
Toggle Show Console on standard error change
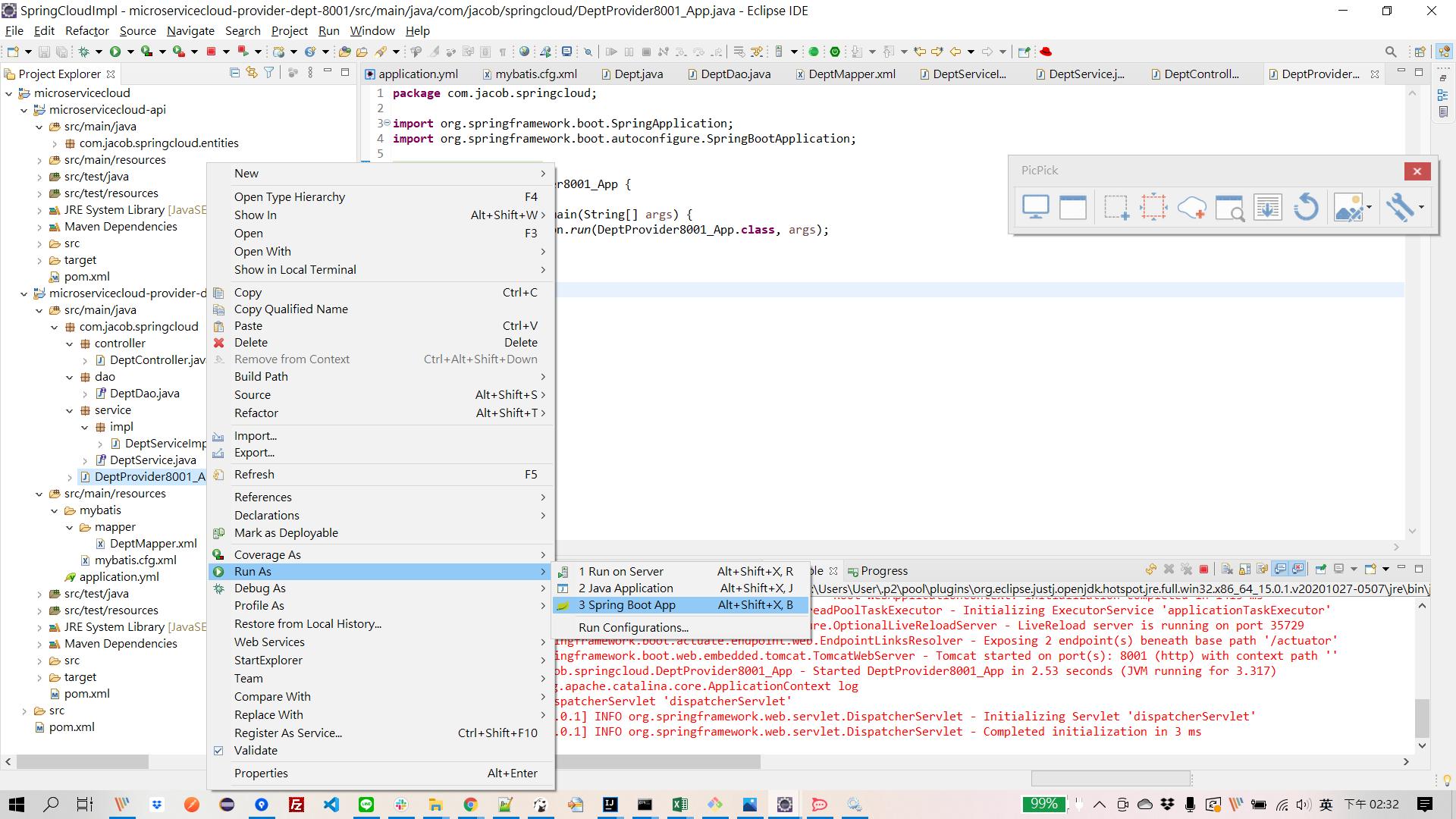click(x=1298, y=570)
